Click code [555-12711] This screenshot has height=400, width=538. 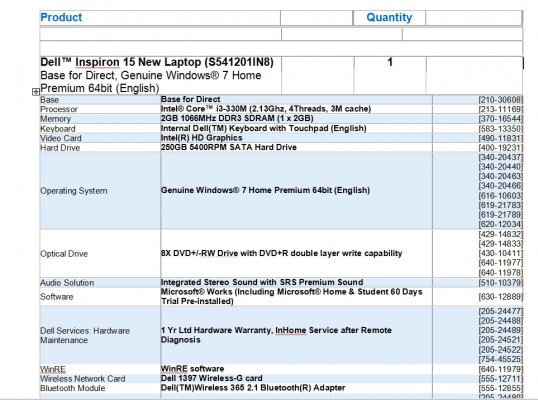501,379
